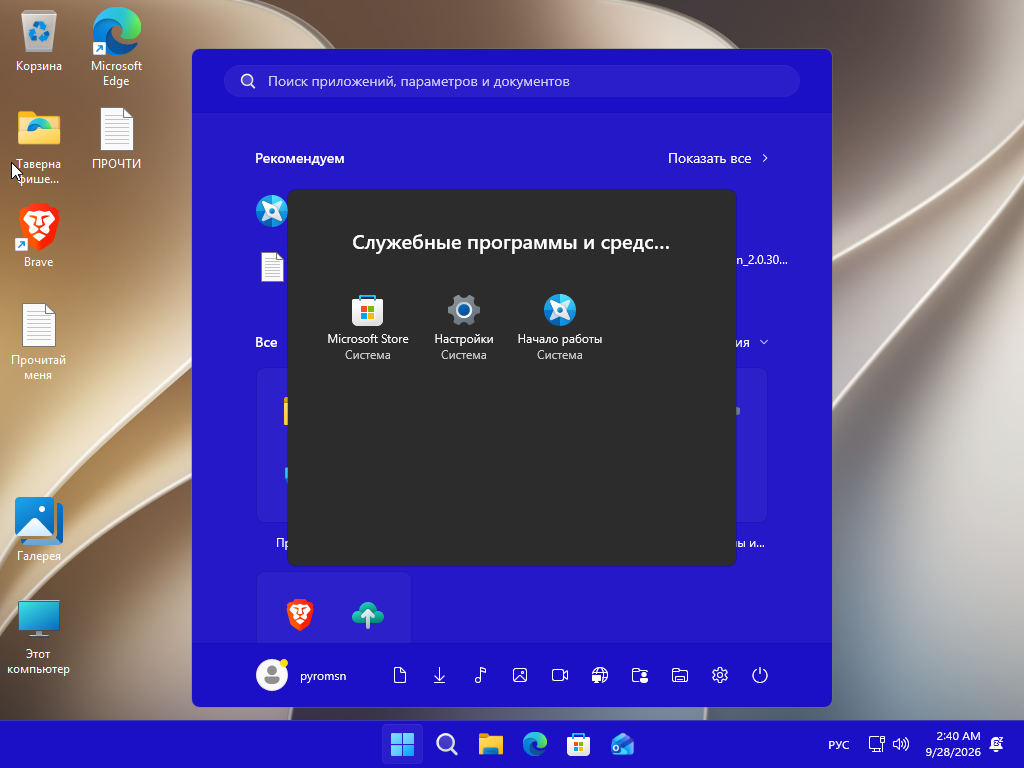Rename folder title Служебные программы и средс...
This screenshot has height=768, width=1024.
(x=511, y=242)
